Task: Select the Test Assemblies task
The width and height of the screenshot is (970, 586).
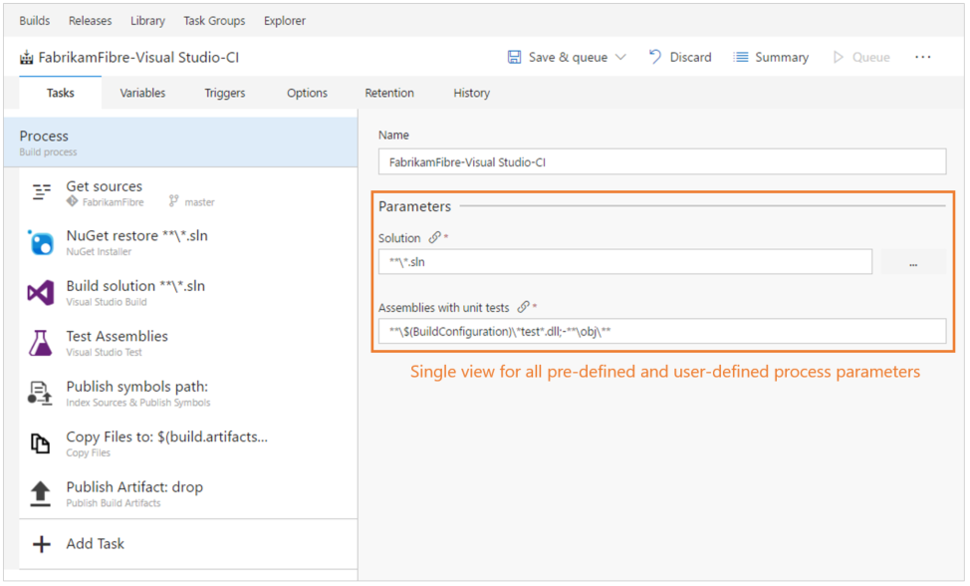Action: pyautogui.click(x=188, y=343)
